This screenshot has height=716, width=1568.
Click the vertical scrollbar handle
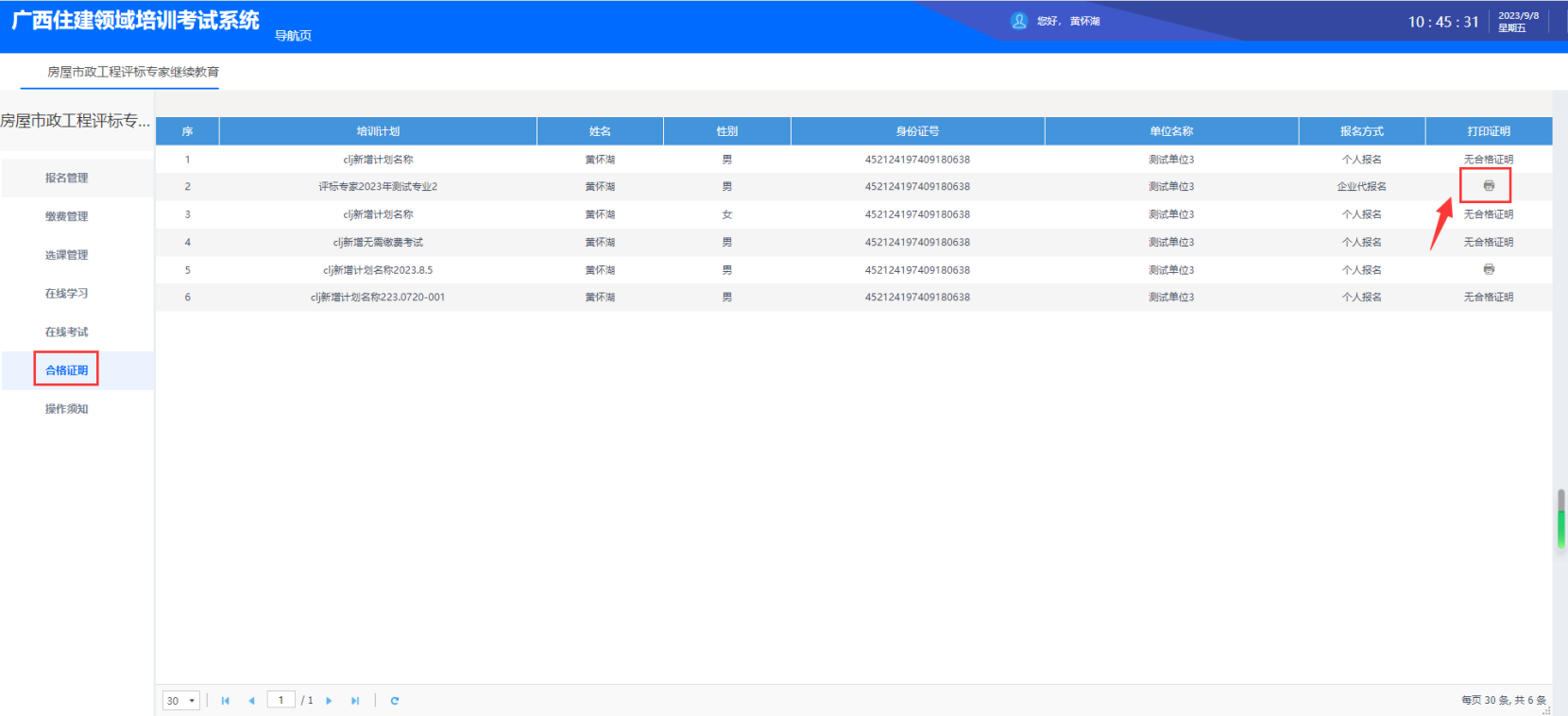tap(1561, 520)
